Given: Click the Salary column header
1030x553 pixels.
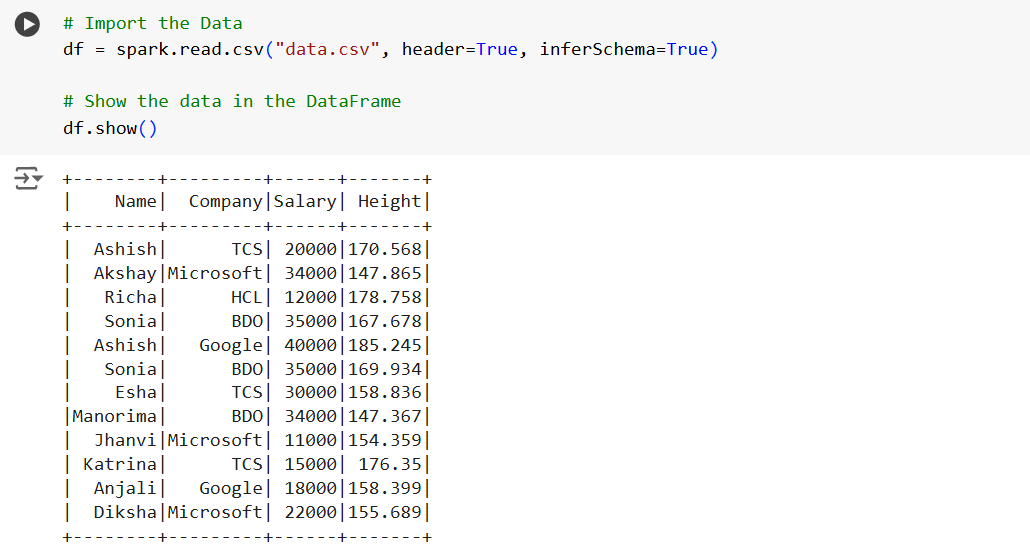Looking at the screenshot, I should [x=305, y=201].
